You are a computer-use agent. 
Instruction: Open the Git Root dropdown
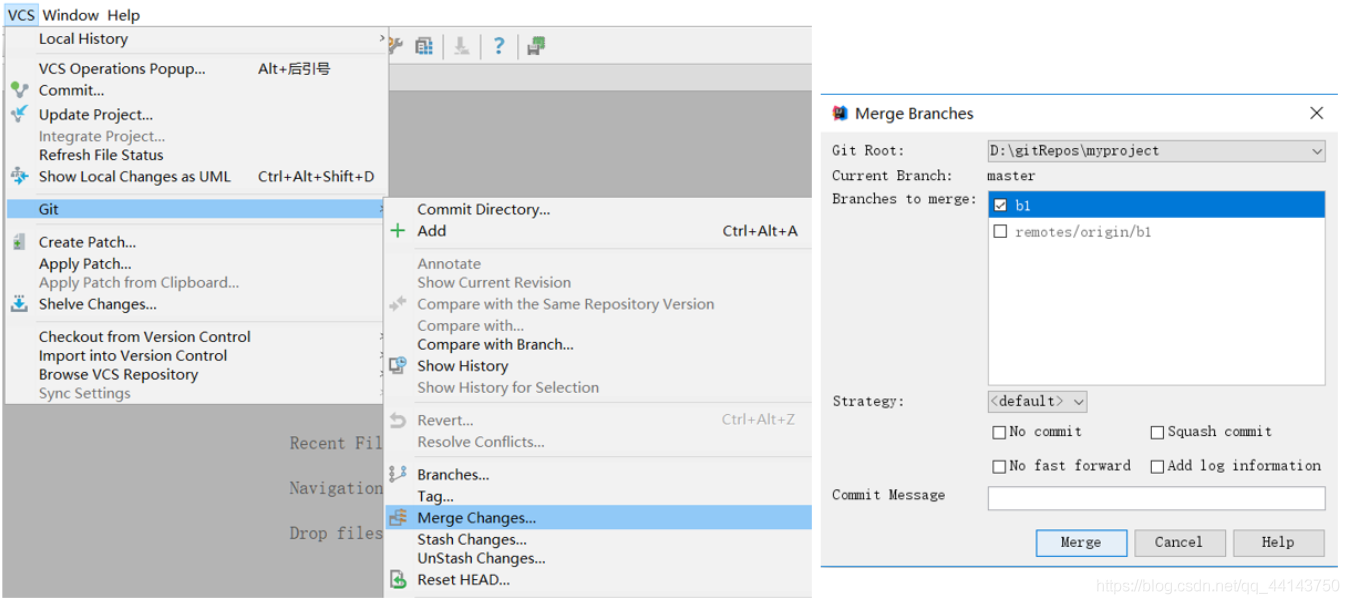pos(1156,151)
